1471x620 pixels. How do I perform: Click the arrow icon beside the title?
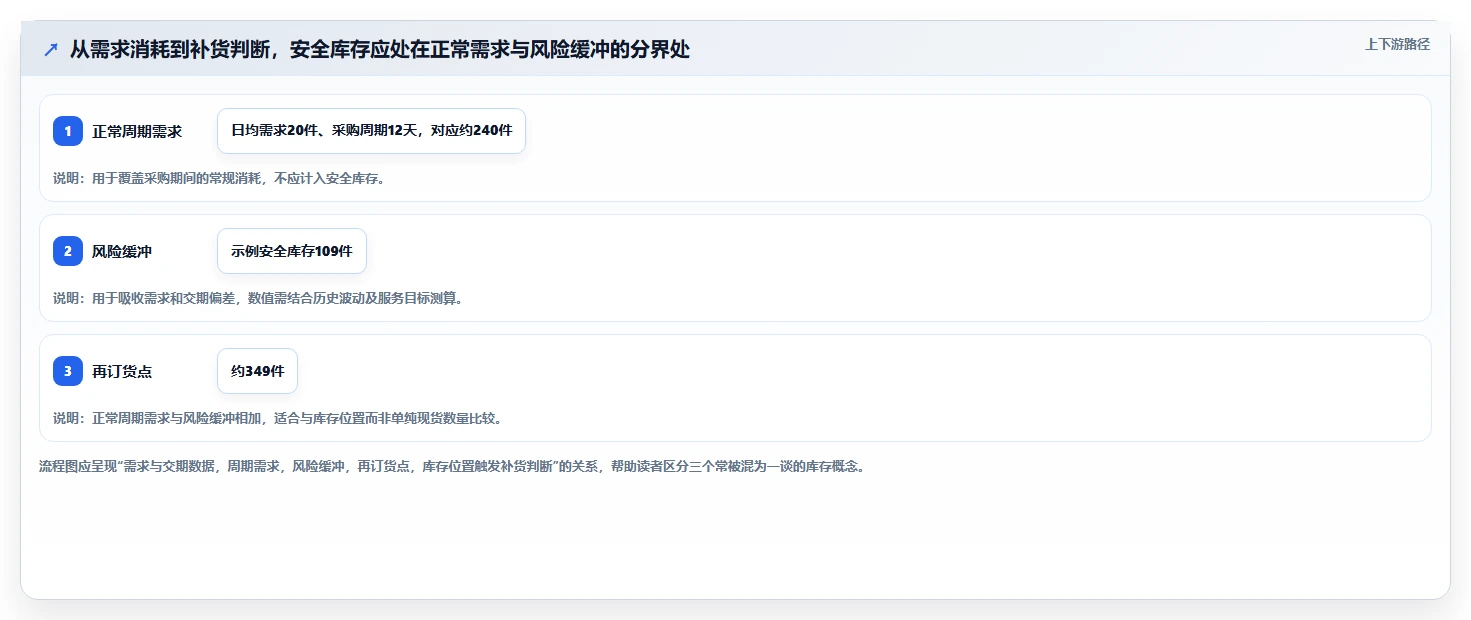pyautogui.click(x=51, y=49)
